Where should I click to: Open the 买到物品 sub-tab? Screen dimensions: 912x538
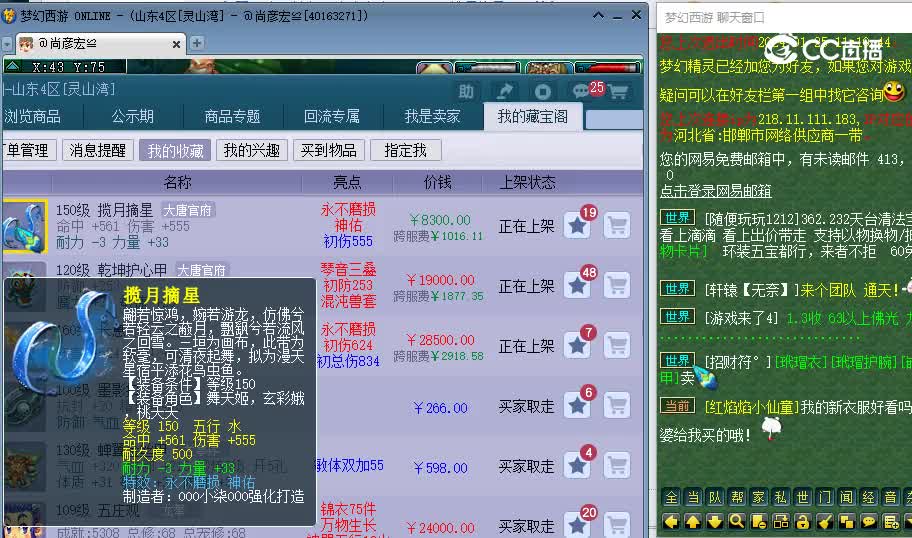[x=329, y=151]
